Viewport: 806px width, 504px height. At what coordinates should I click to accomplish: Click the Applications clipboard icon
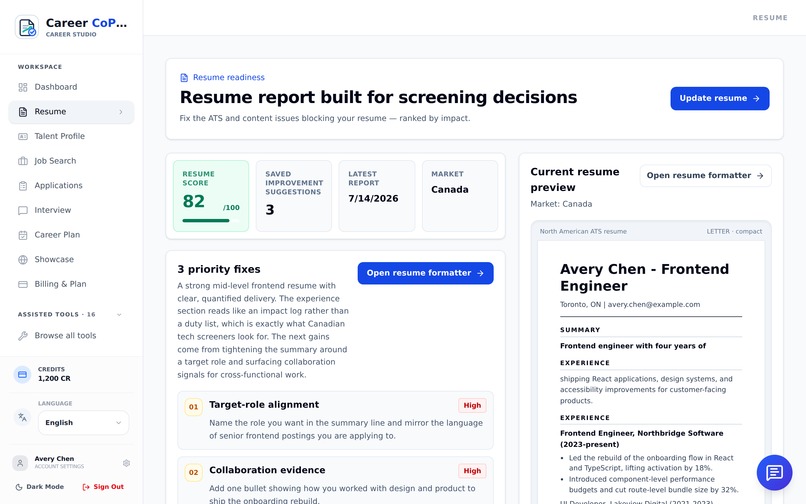point(23,186)
